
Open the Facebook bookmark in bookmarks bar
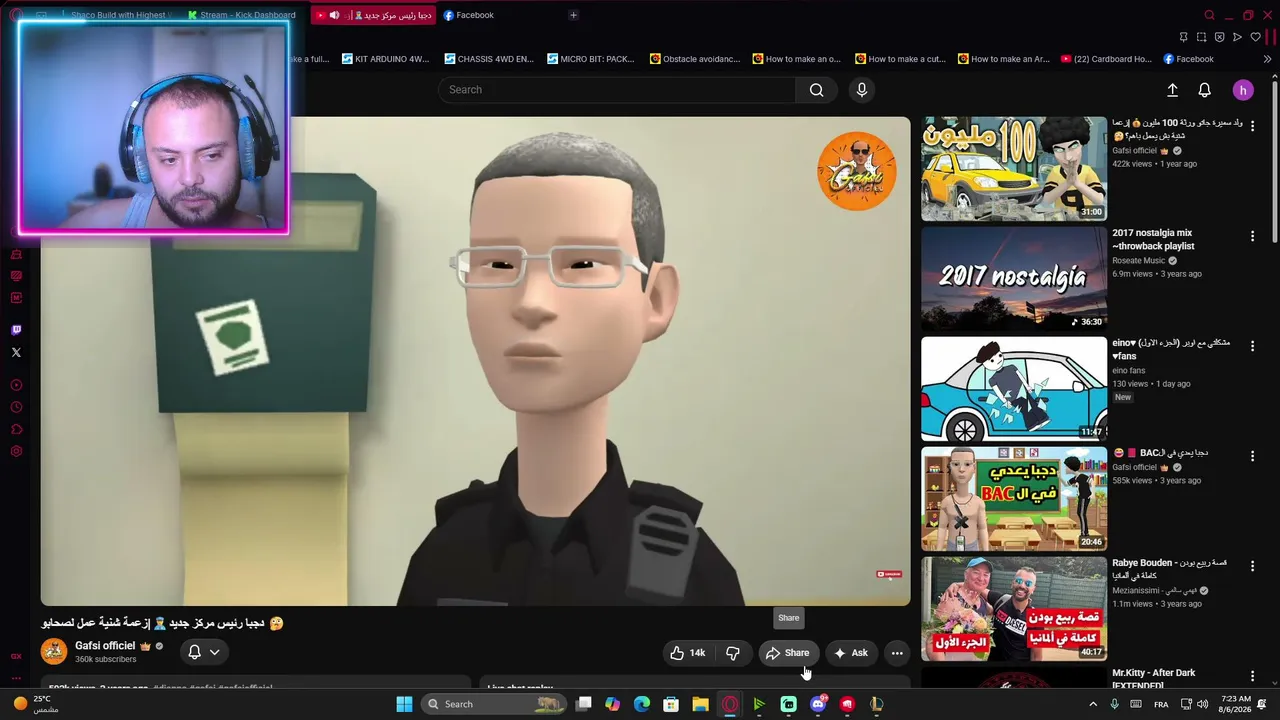coord(1188,59)
